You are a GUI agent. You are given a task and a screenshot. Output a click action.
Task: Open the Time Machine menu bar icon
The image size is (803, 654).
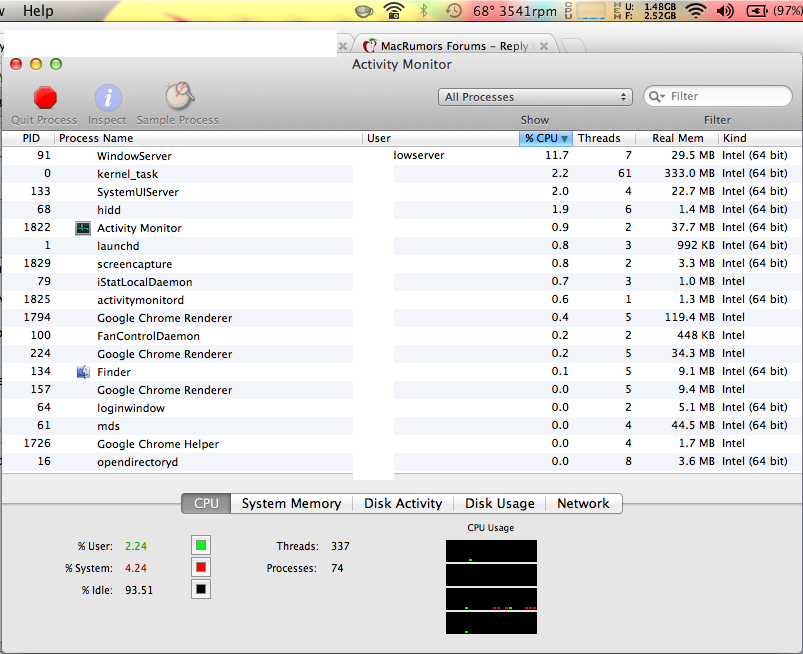point(453,10)
